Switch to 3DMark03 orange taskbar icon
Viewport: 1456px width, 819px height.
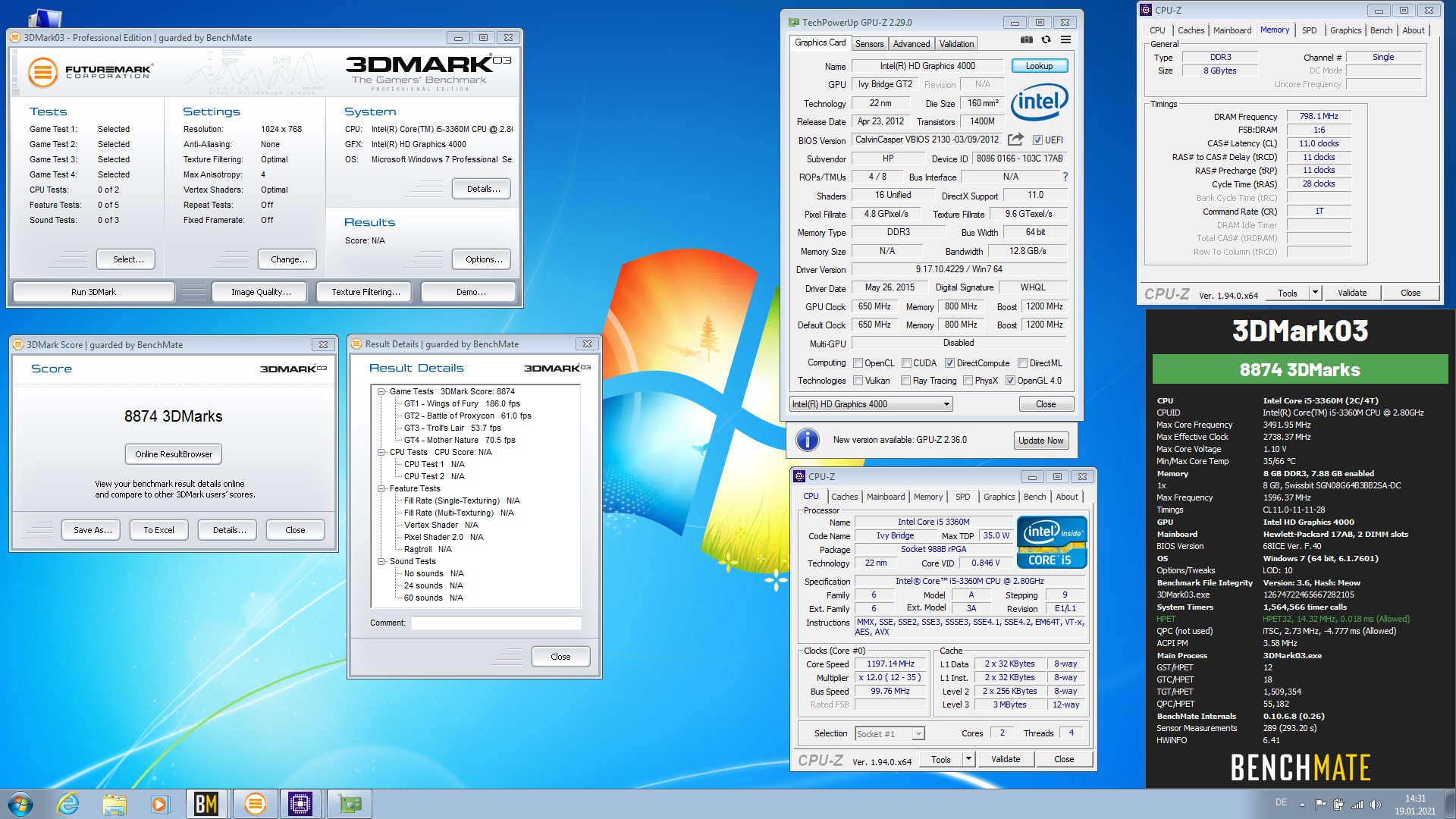pyautogui.click(x=255, y=804)
